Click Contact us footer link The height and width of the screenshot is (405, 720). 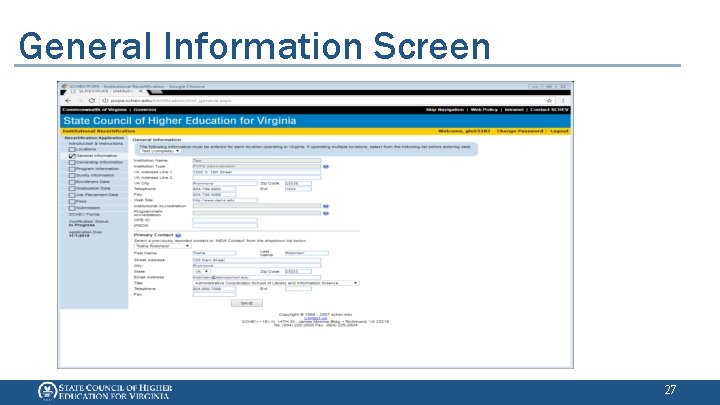315,318
